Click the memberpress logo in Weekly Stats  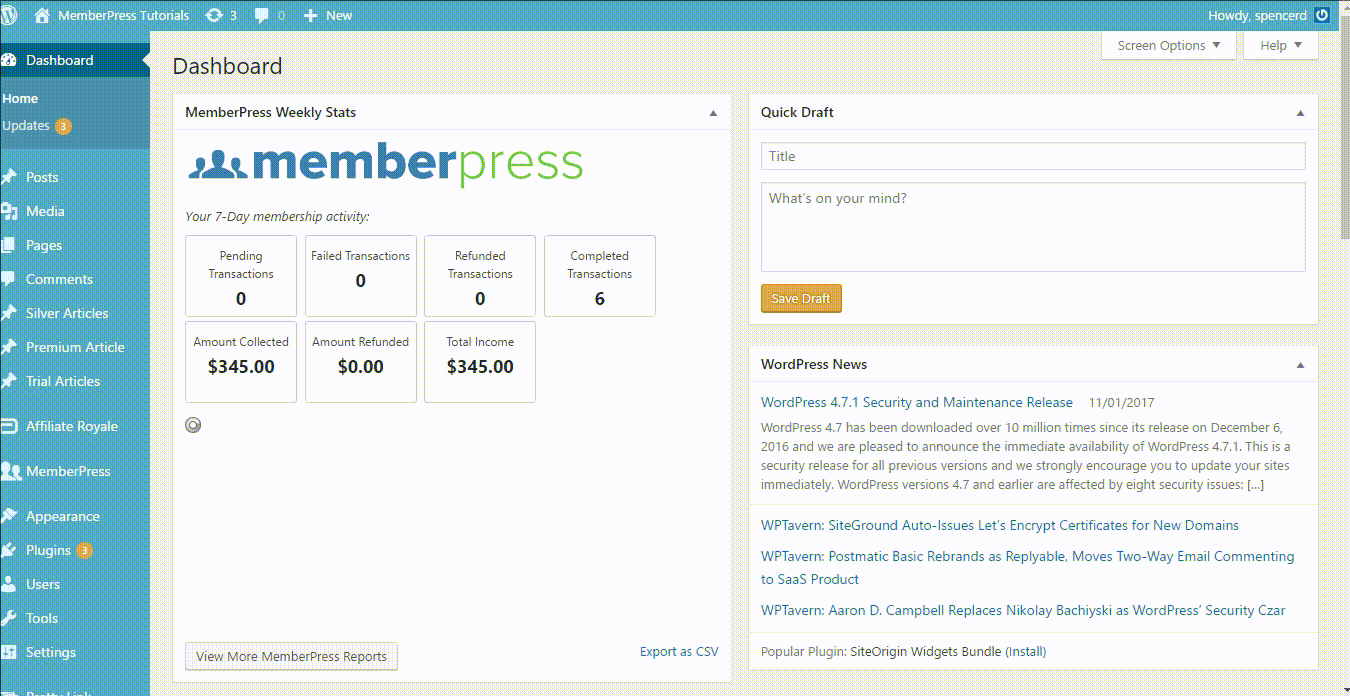[x=385, y=165]
